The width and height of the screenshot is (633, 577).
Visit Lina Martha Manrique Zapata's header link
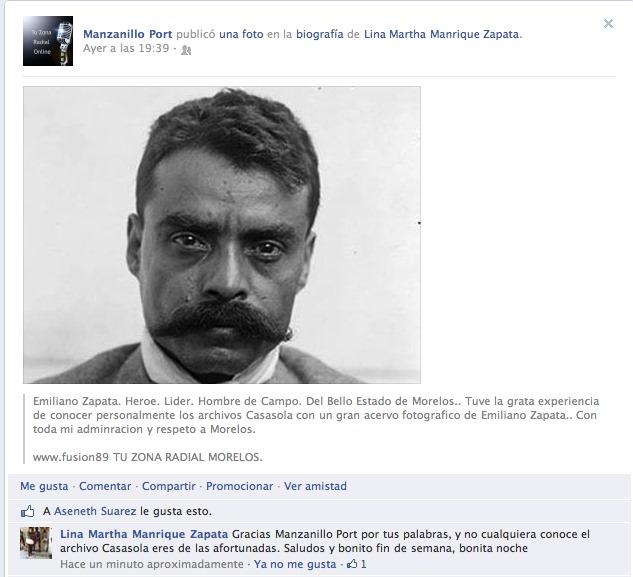click(443, 34)
